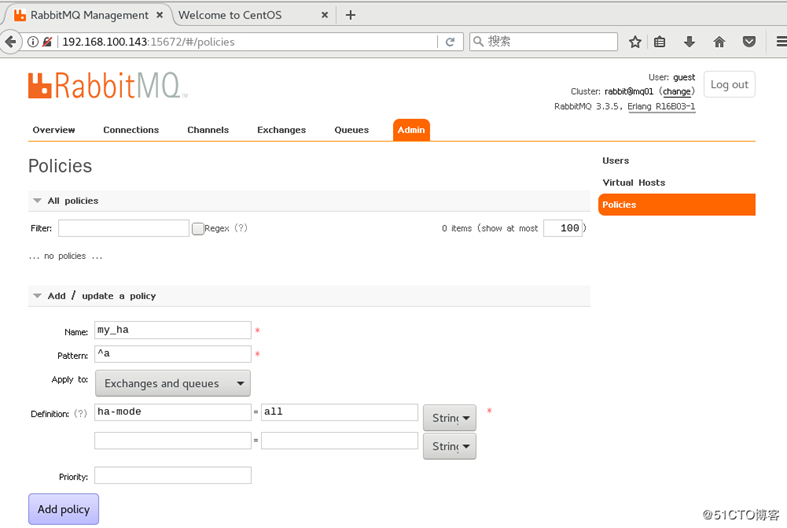Viewport: 787px width, 528px height.
Task: Select Policies in the admin sidebar
Action: [x=677, y=205]
